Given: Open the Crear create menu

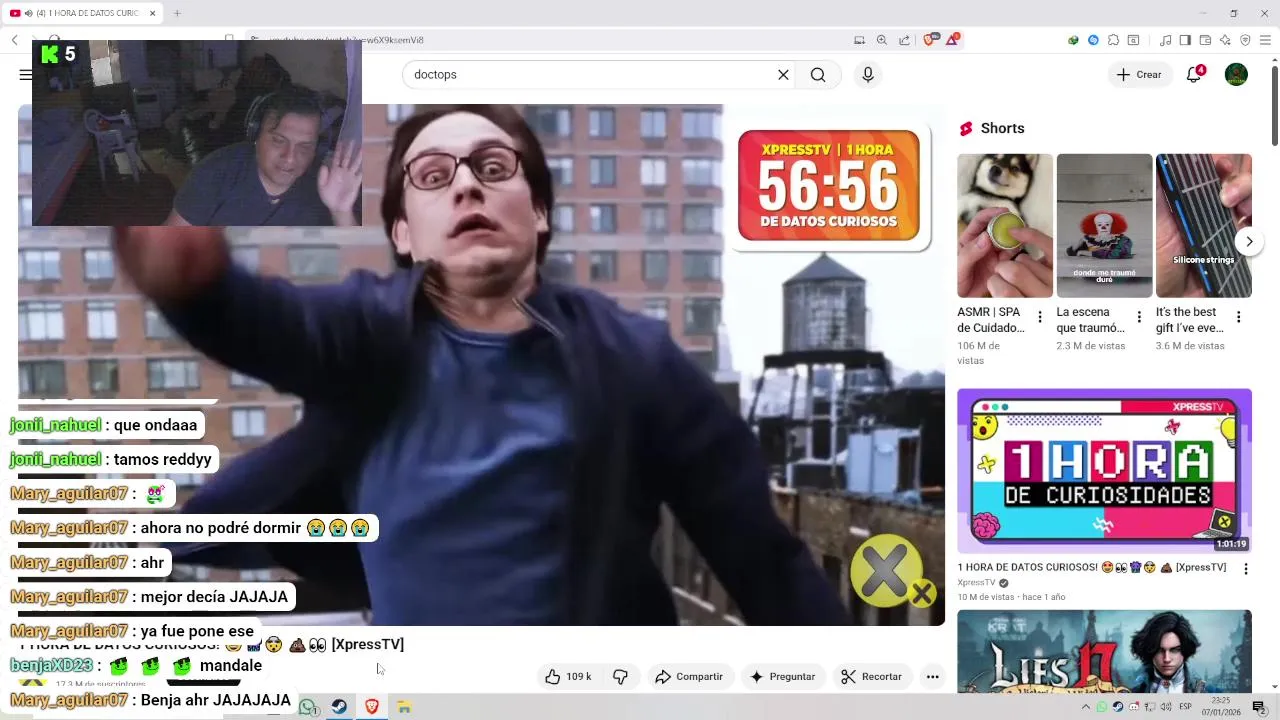Looking at the screenshot, I should 1139,75.
